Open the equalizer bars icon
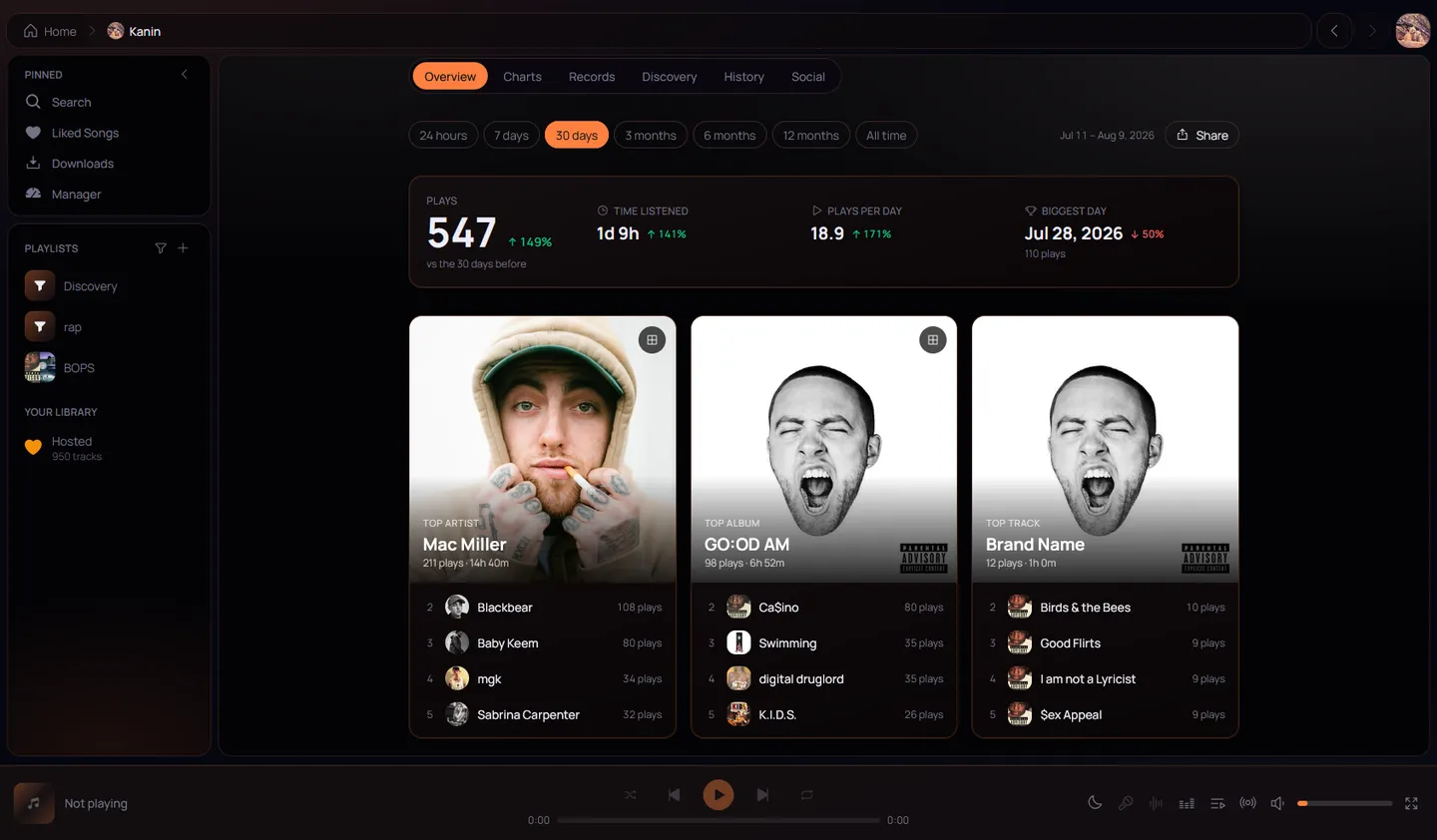Image resolution: width=1437 pixels, height=840 pixels. point(1187,803)
